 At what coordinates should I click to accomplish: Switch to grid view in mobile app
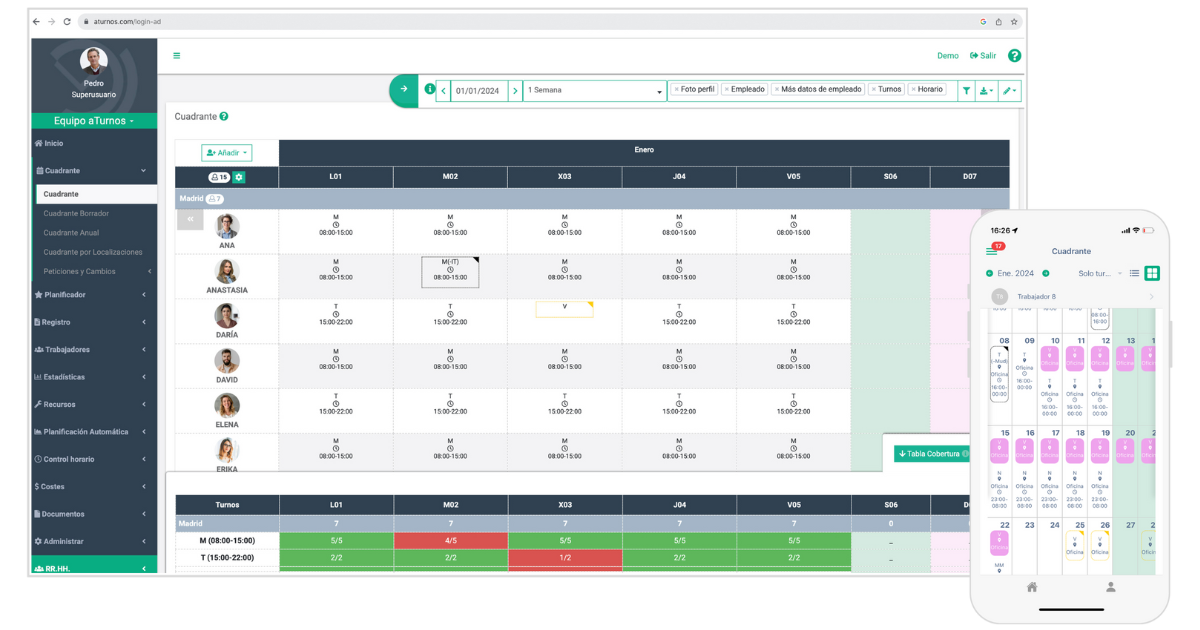pyautogui.click(x=1152, y=273)
